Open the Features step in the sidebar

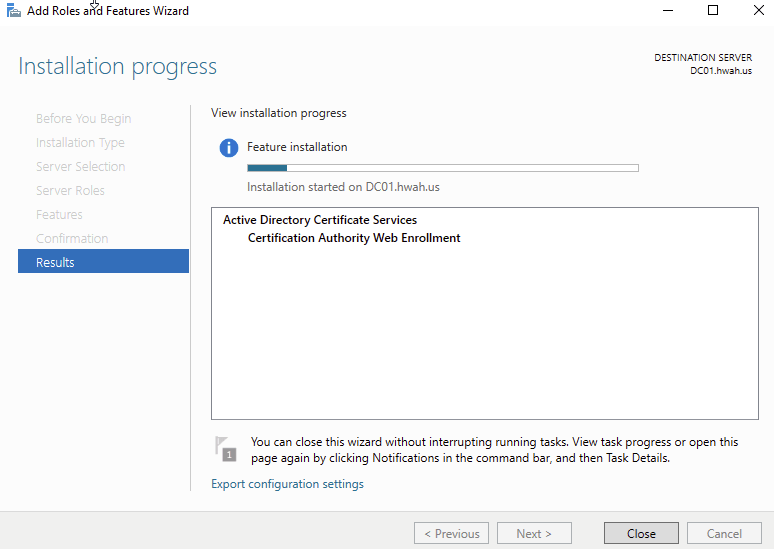59,215
